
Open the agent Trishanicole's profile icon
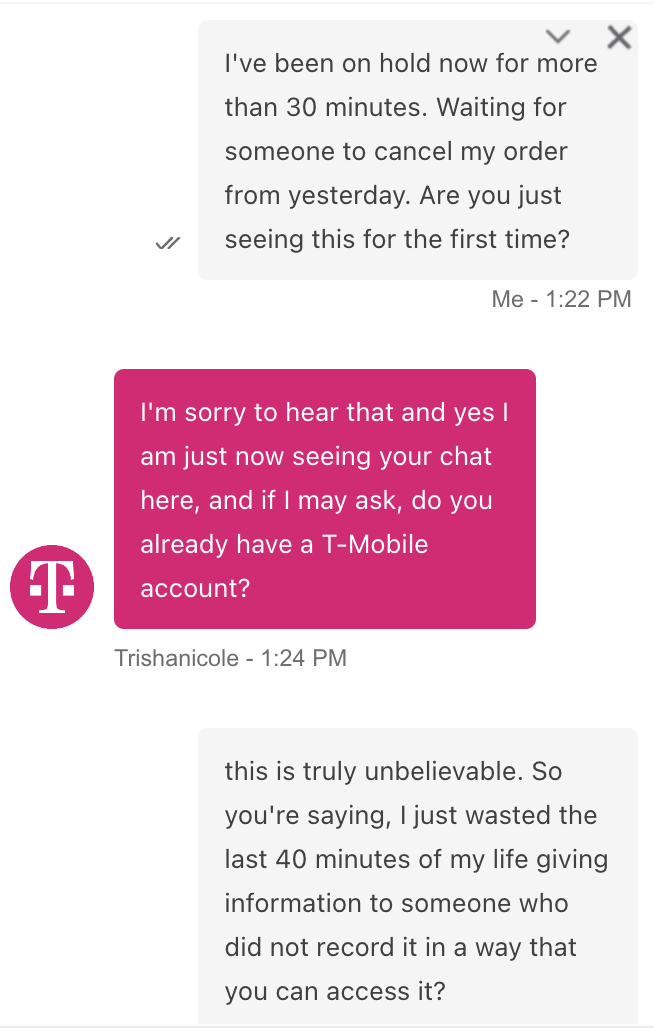pyautogui.click(x=52, y=587)
